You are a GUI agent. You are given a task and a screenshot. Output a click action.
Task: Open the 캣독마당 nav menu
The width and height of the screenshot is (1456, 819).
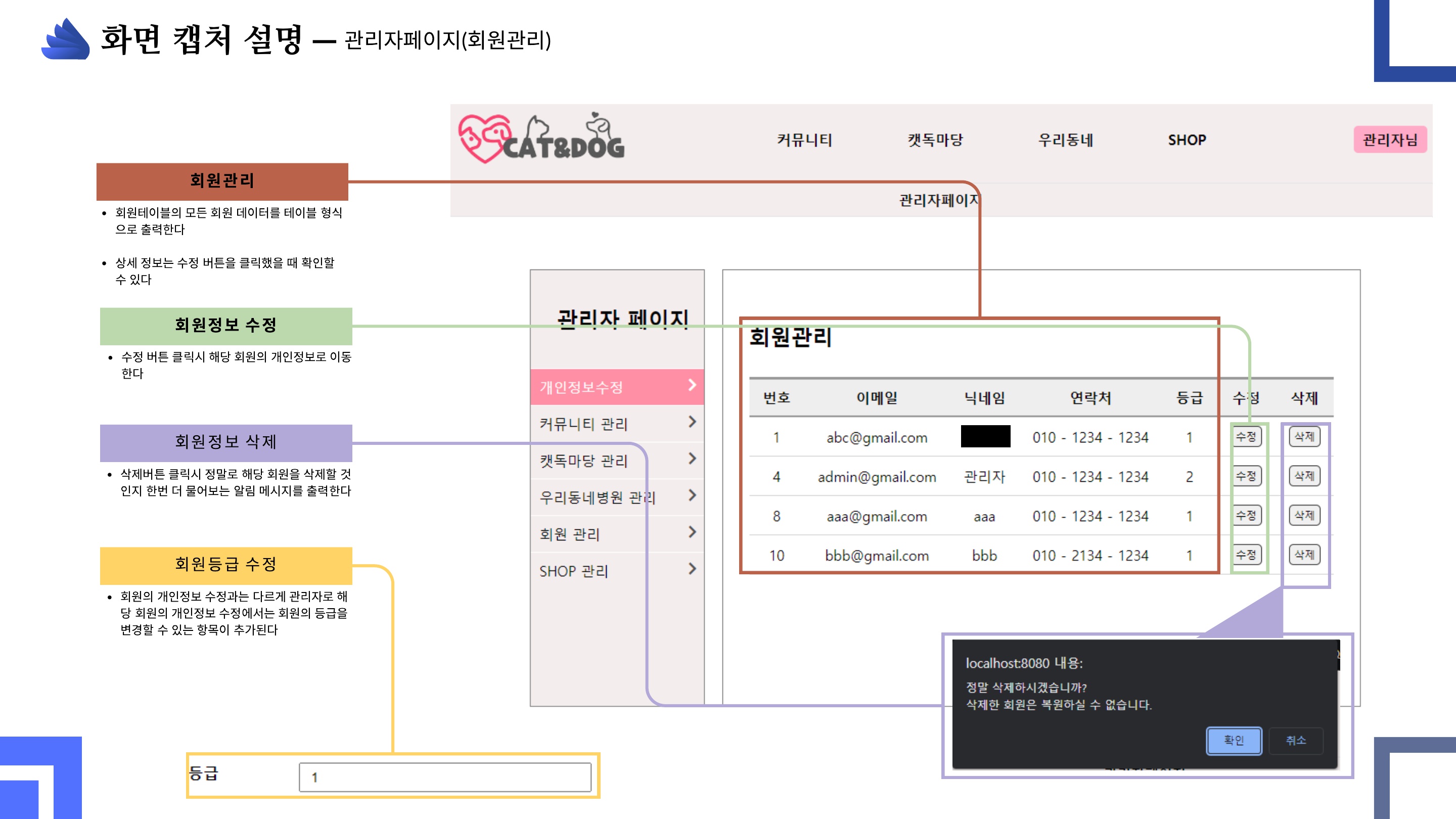935,140
